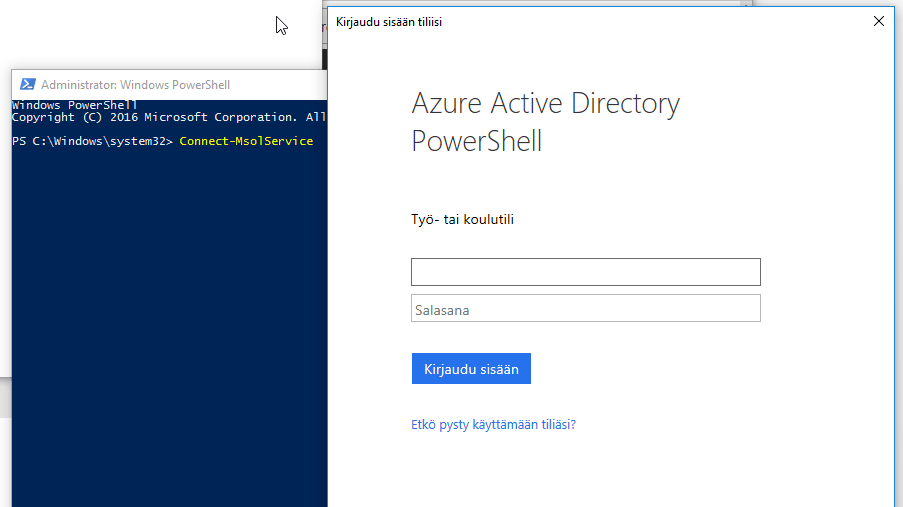Image resolution: width=903 pixels, height=507 pixels.
Task: Click the Connect-MsolService command text
Action: pos(246,141)
